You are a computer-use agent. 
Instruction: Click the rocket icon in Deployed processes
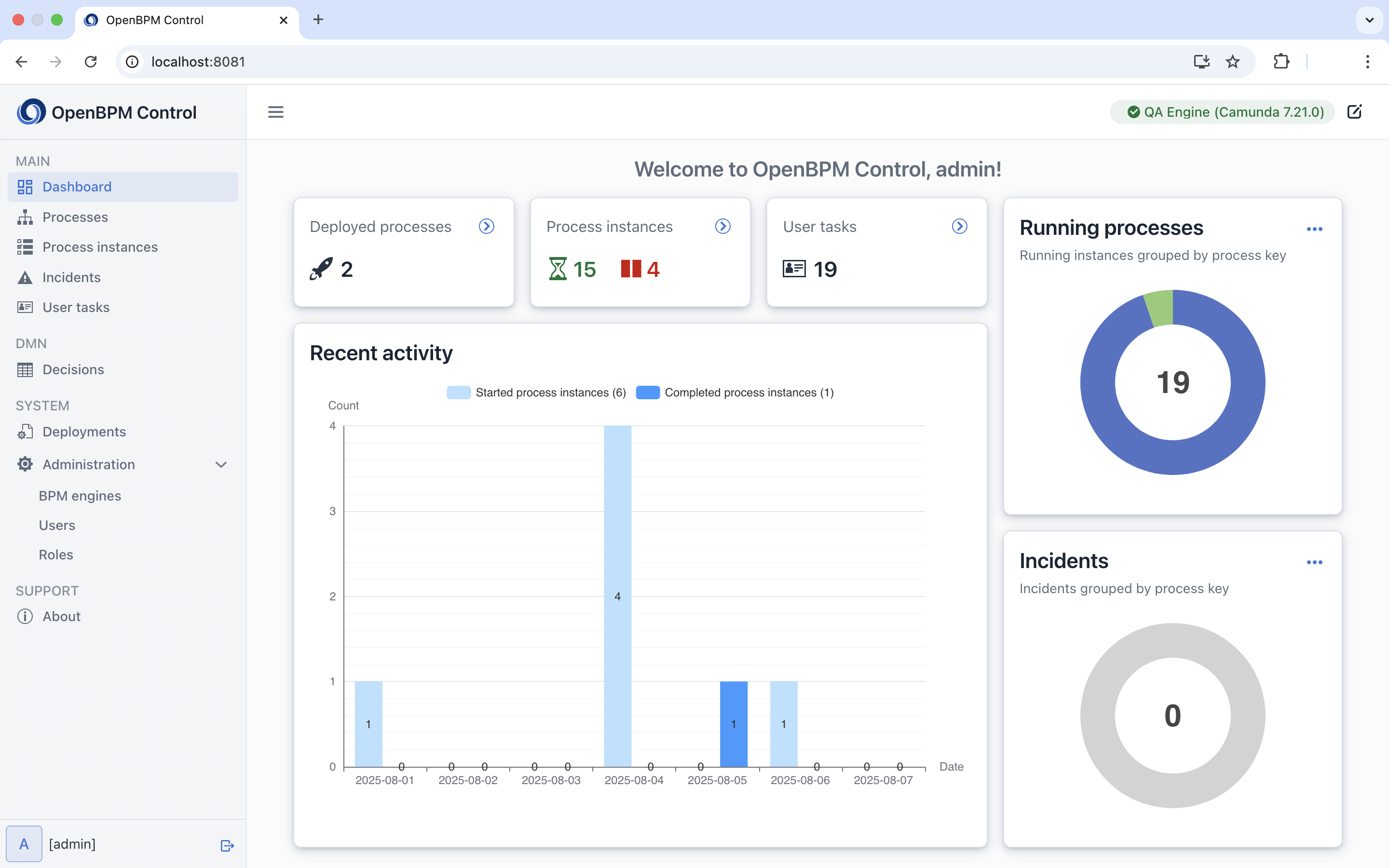[x=321, y=269]
